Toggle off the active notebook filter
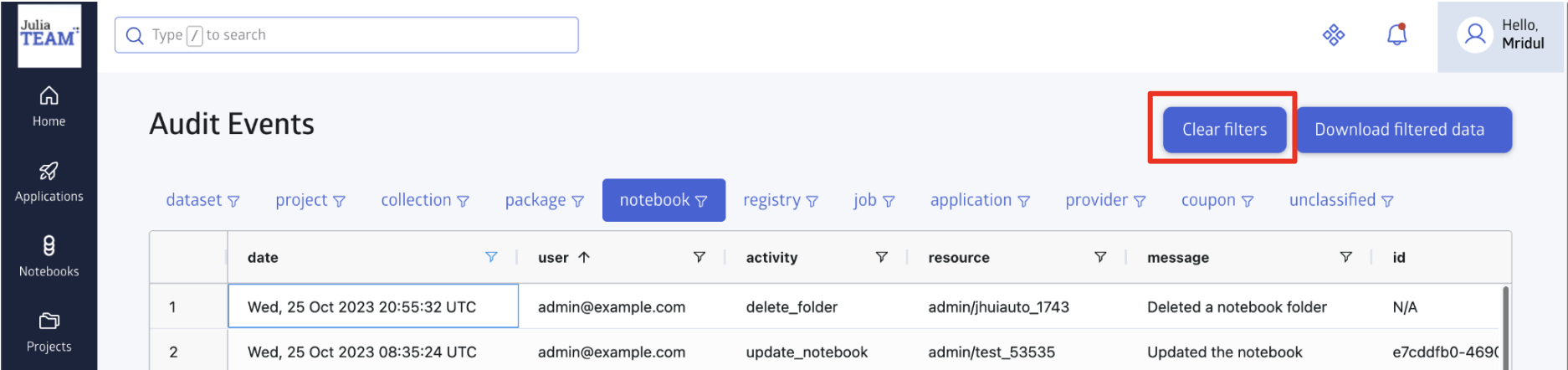Screen dimensions: 1568x370 click(663, 200)
